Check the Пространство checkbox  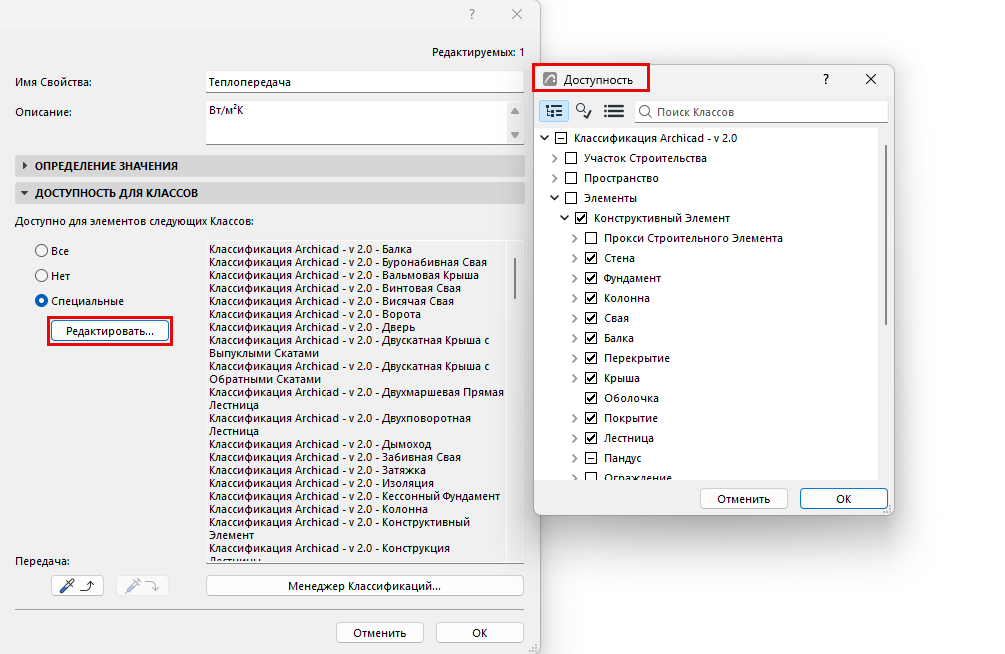pos(571,178)
